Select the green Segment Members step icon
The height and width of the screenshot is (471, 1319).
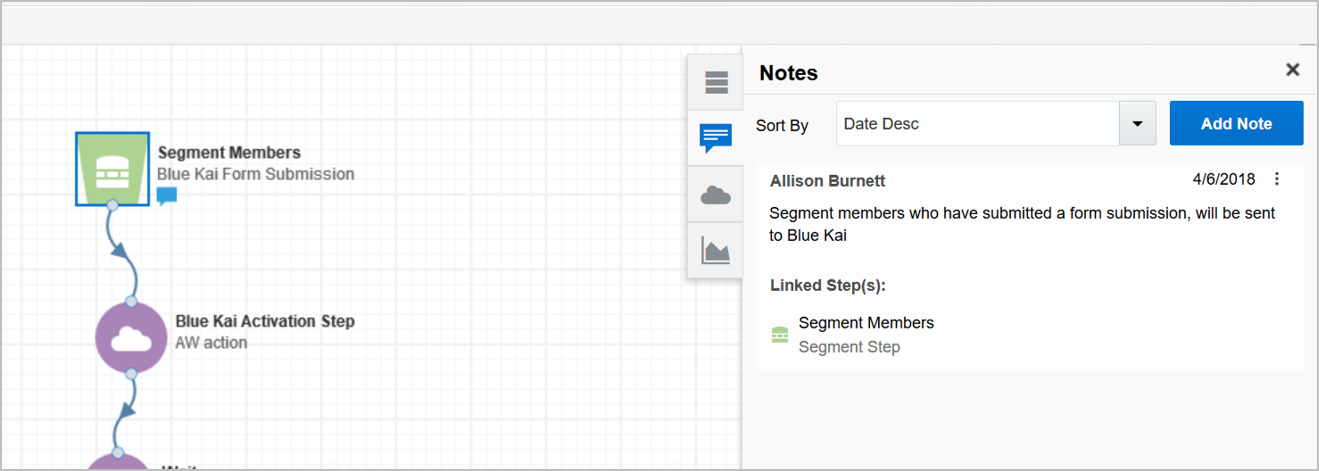click(x=112, y=168)
